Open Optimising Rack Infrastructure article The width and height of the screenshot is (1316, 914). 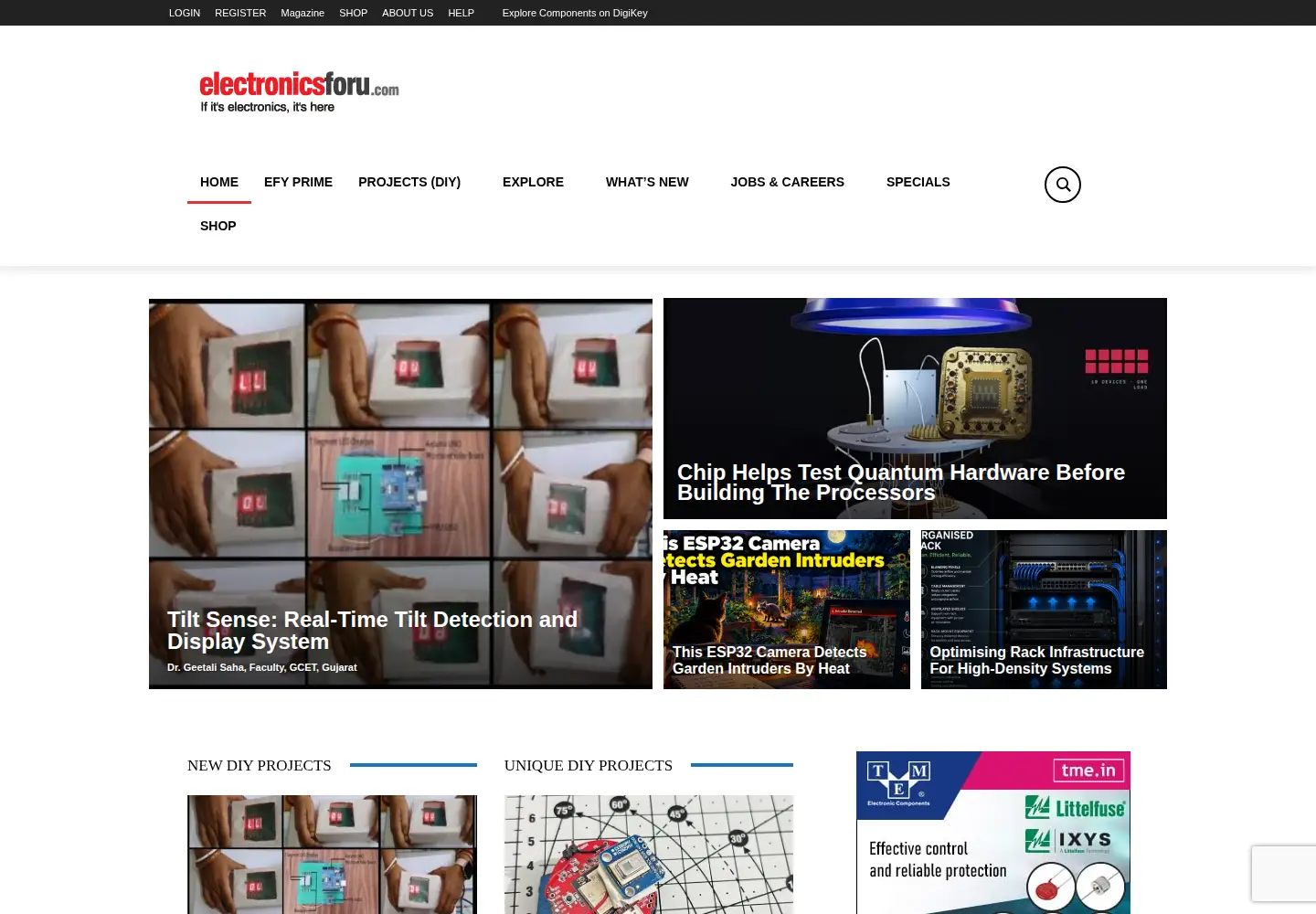pyautogui.click(x=1036, y=660)
